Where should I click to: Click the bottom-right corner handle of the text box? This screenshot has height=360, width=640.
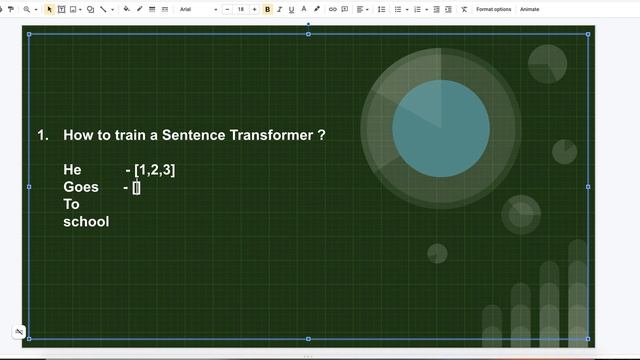pos(588,339)
